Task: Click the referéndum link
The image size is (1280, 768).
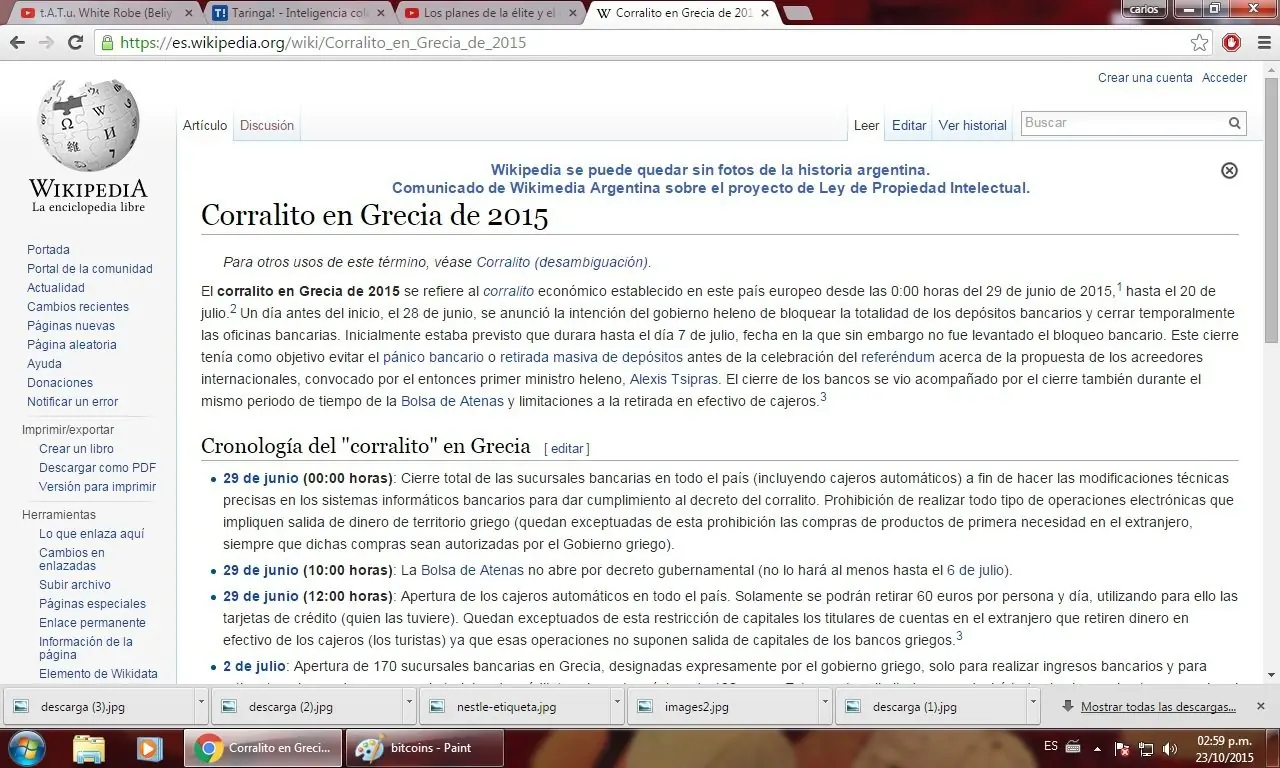Action: pyautogui.click(x=898, y=357)
